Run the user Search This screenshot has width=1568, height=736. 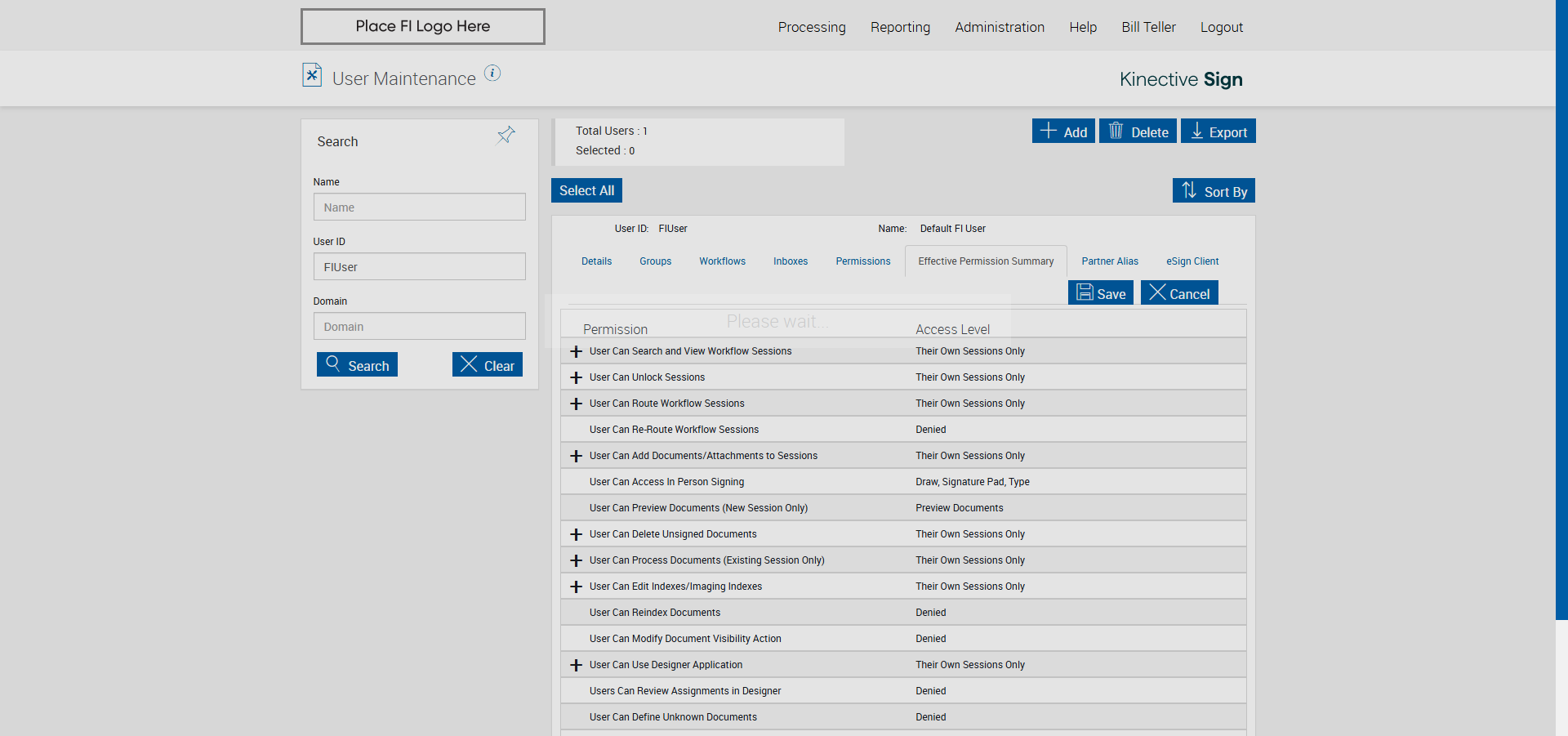click(357, 365)
